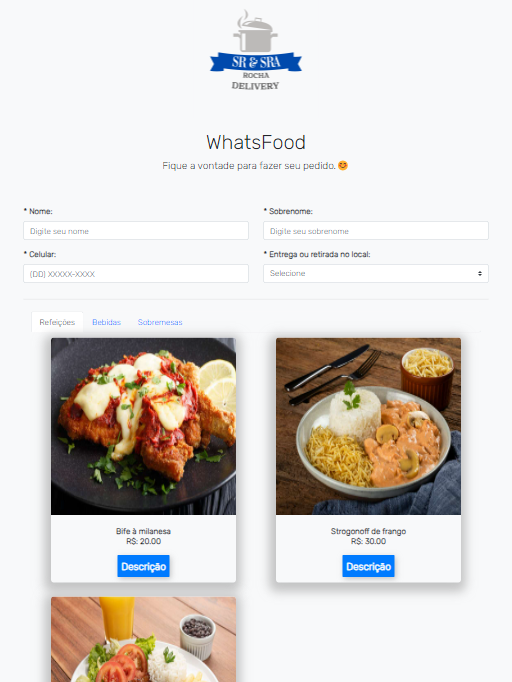Click the Bife à milanesa title text
The height and width of the screenshot is (682, 512).
pyautogui.click(x=144, y=531)
